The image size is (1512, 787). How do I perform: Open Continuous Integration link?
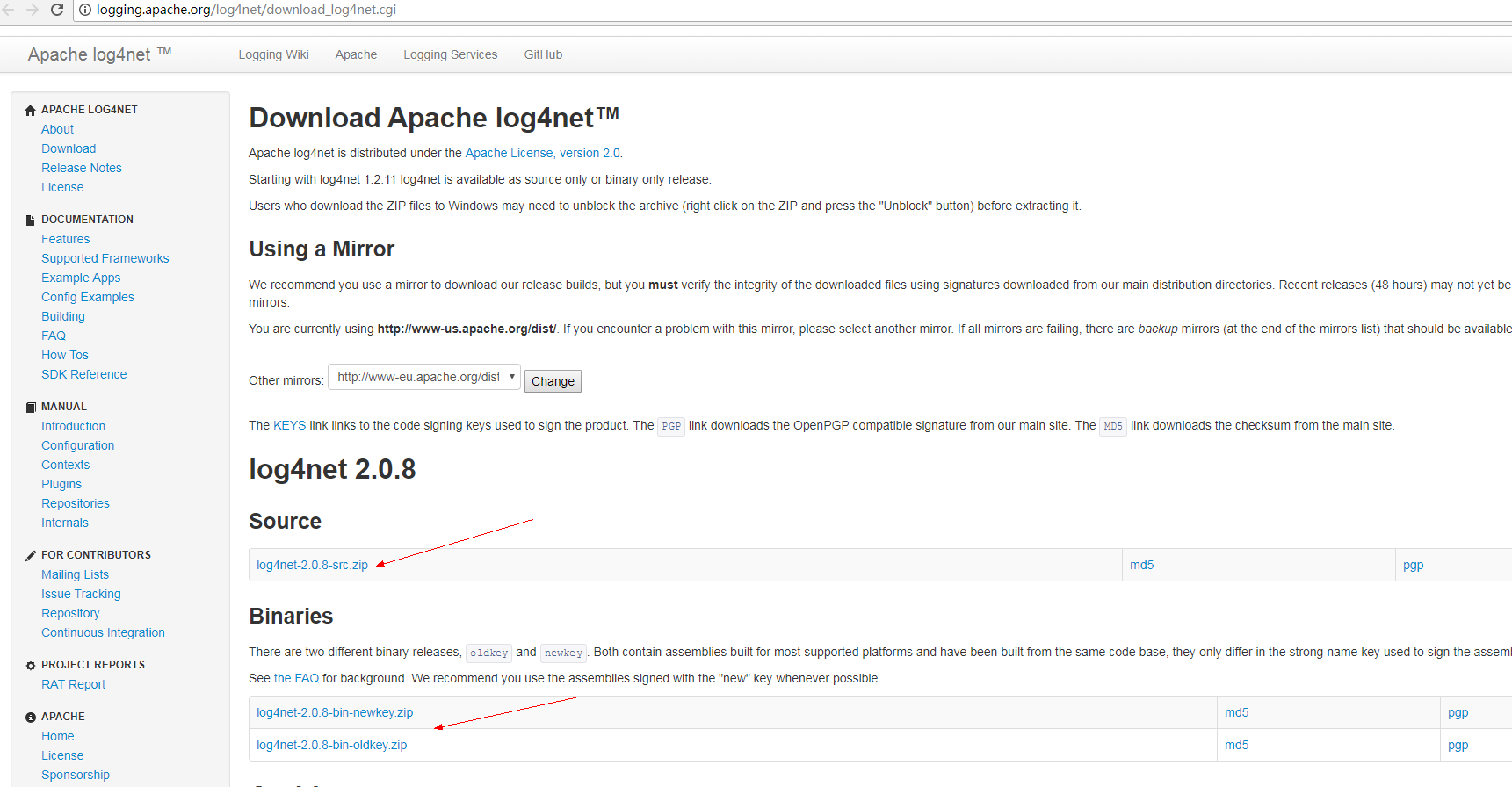(103, 632)
